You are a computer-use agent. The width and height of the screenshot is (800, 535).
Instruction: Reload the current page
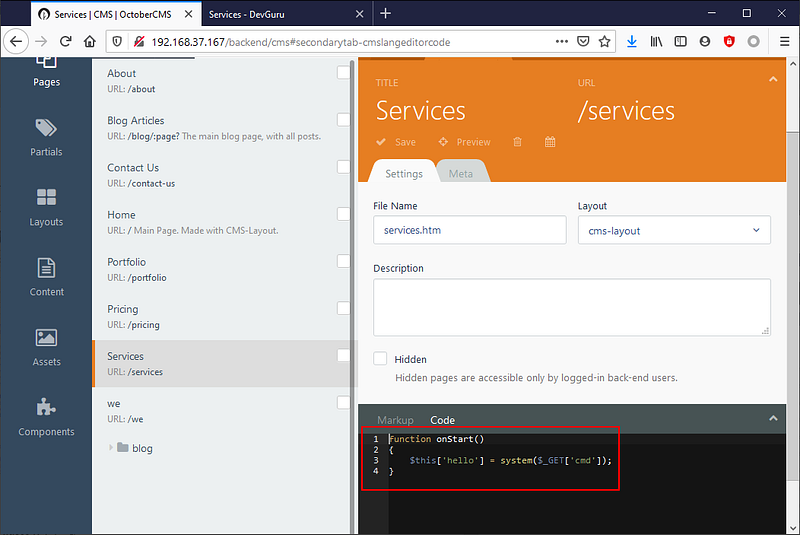click(65, 41)
